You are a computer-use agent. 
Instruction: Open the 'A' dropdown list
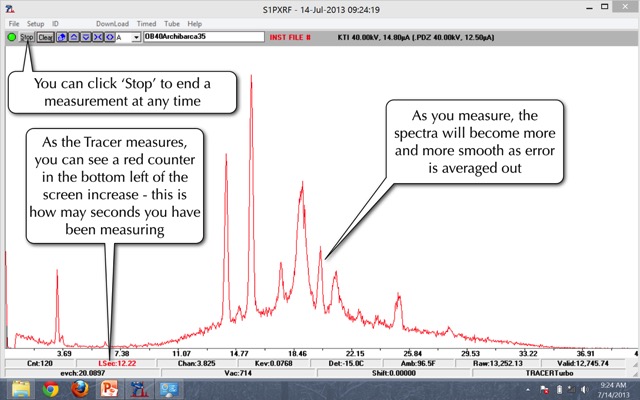pos(134,37)
